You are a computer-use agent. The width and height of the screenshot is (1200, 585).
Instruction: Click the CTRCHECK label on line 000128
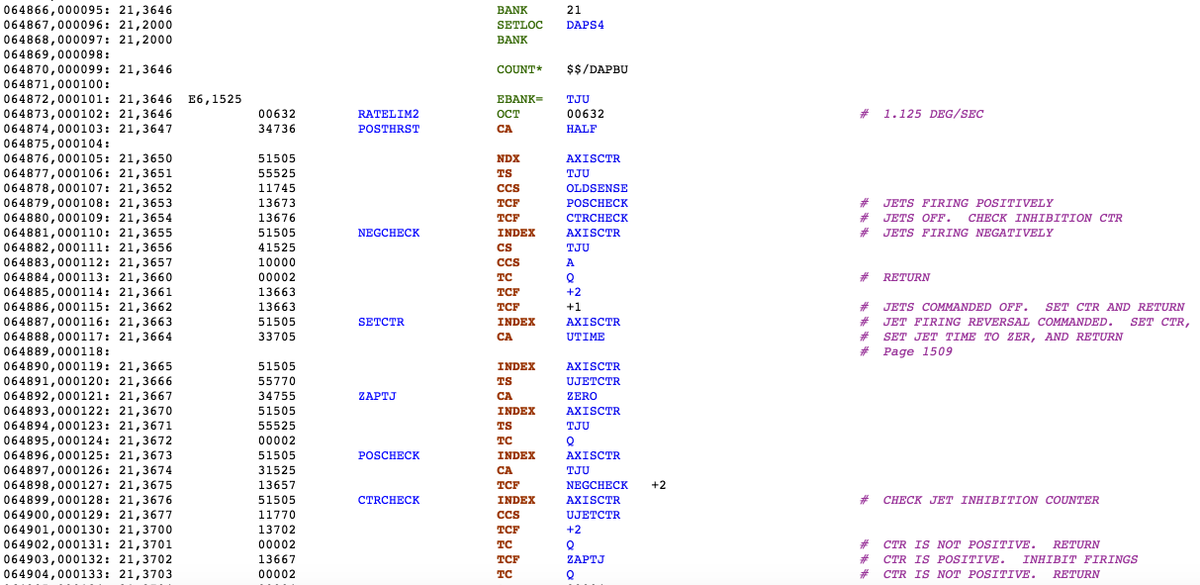[388, 500]
